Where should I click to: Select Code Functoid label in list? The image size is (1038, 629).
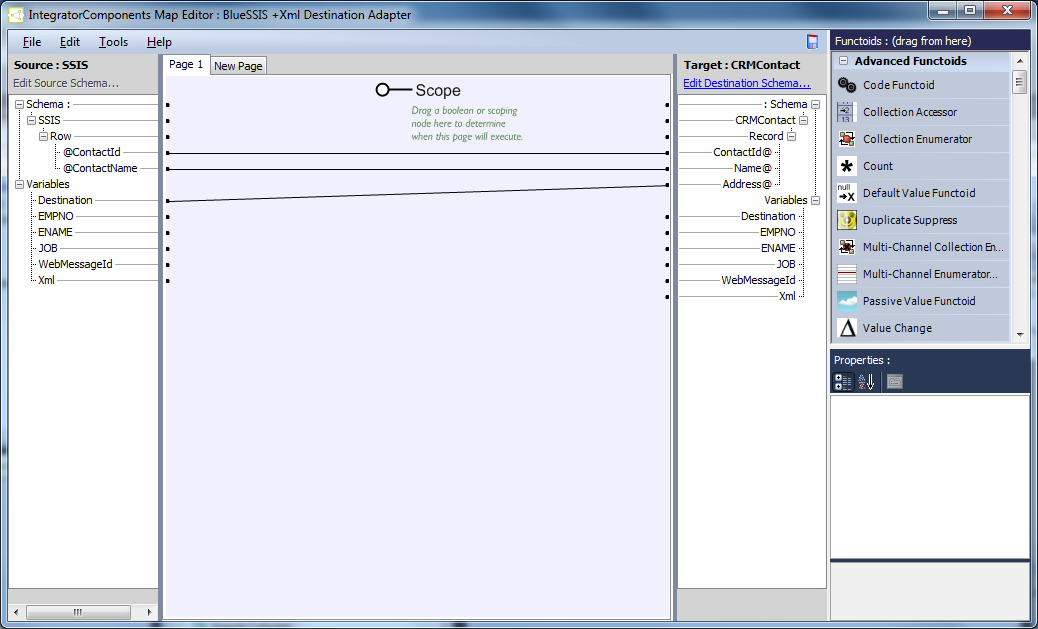(898, 85)
